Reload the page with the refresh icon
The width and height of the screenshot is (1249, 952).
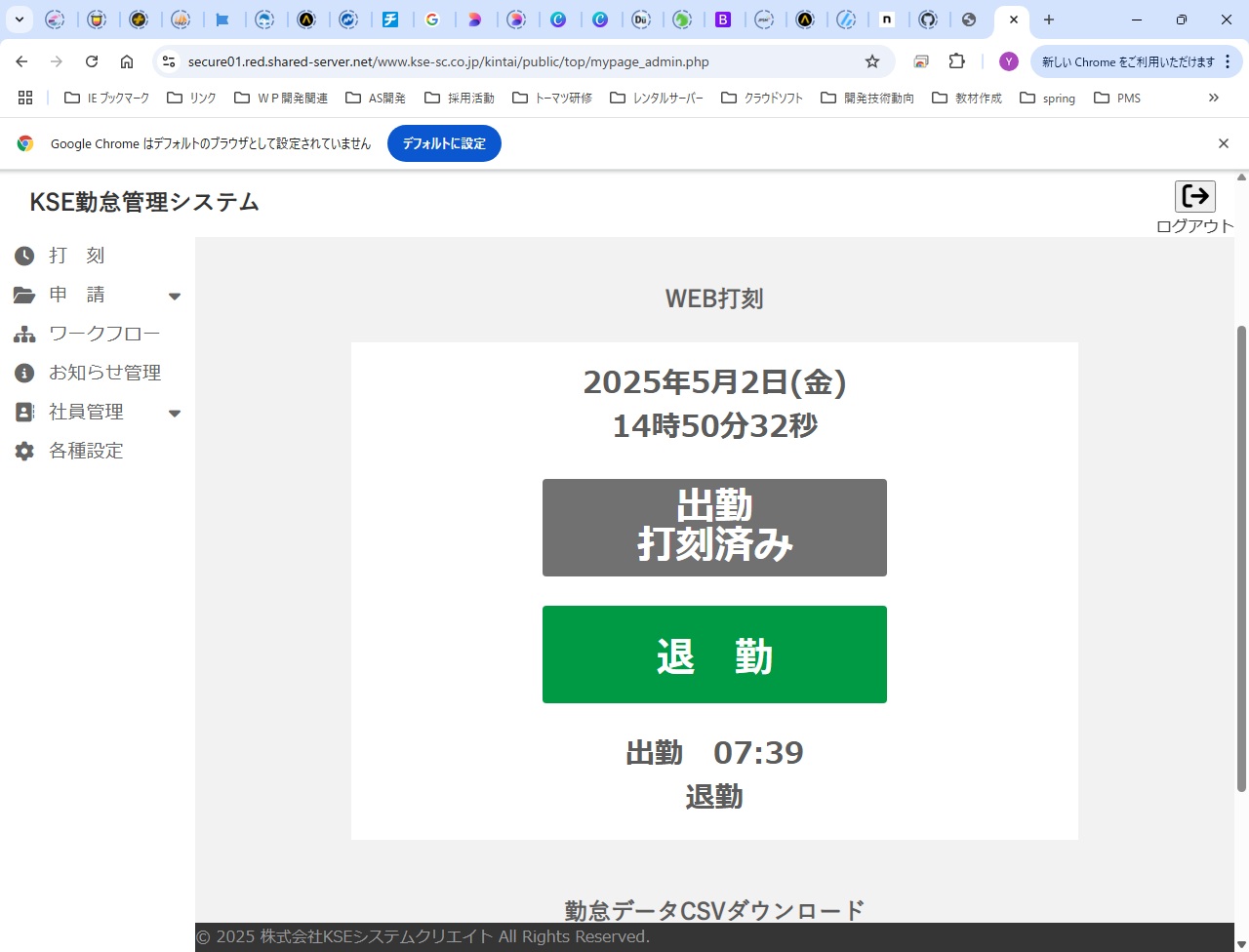coord(92,61)
